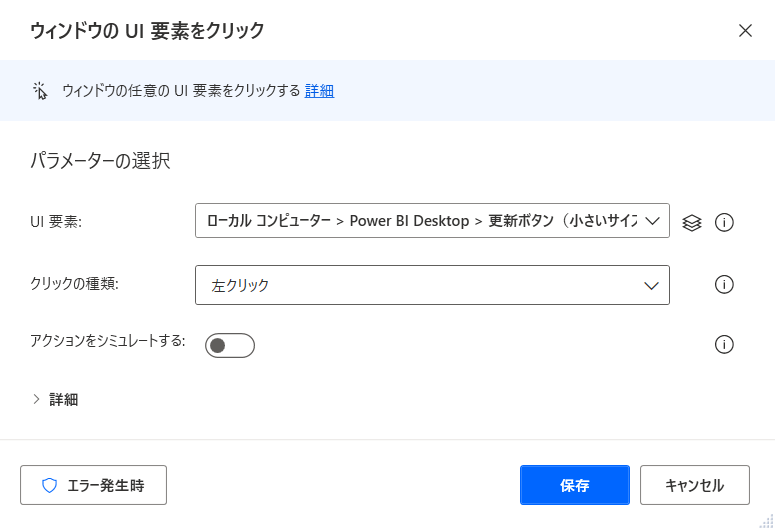Viewport: 775px width, 530px height.
Task: Close the dialog with the X icon
Action: pyautogui.click(x=745, y=30)
